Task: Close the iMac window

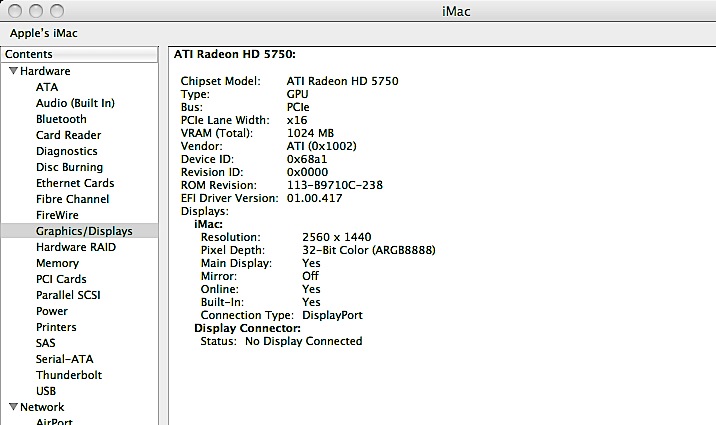Action: coord(15,10)
